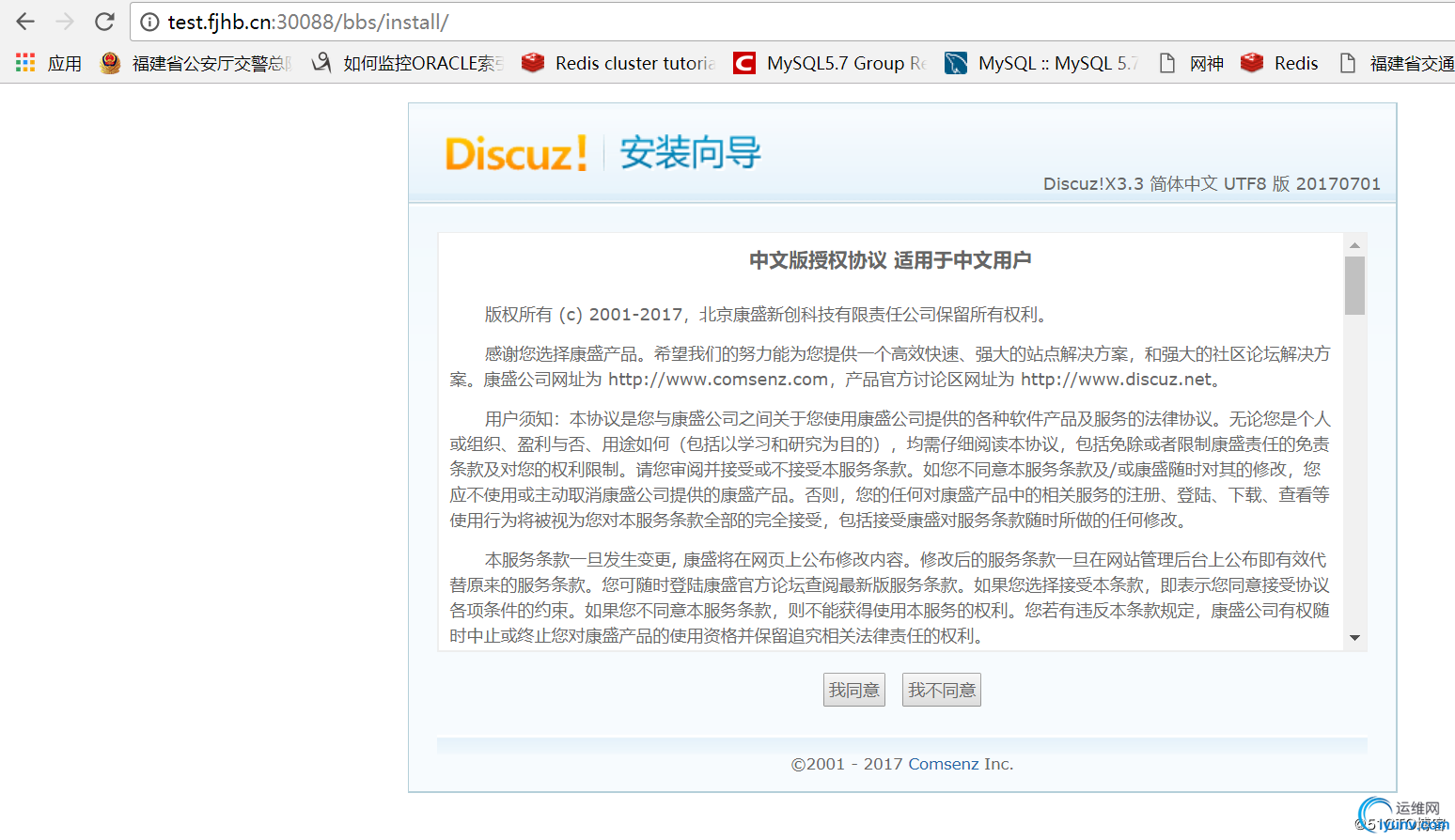The height and width of the screenshot is (840, 1455).
Task: Click the license agreement scrollbar thumb
Action: click(1354, 286)
